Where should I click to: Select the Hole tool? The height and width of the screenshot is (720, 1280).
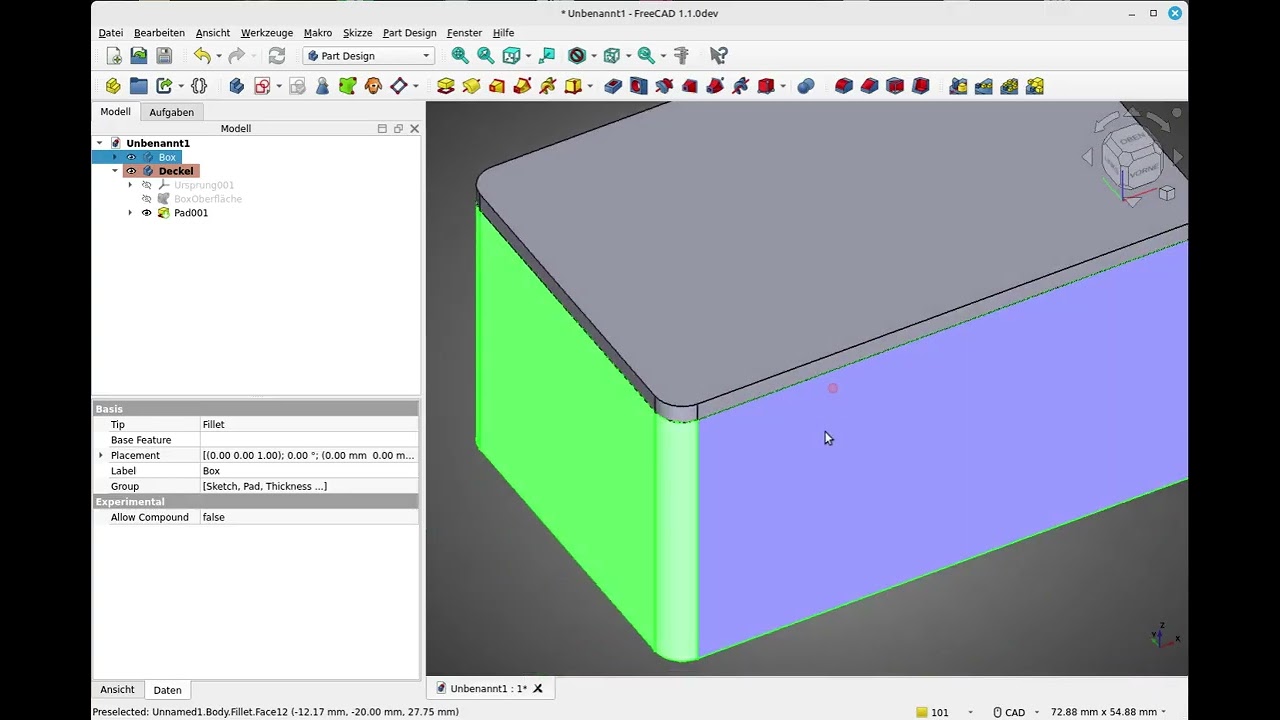click(x=639, y=86)
